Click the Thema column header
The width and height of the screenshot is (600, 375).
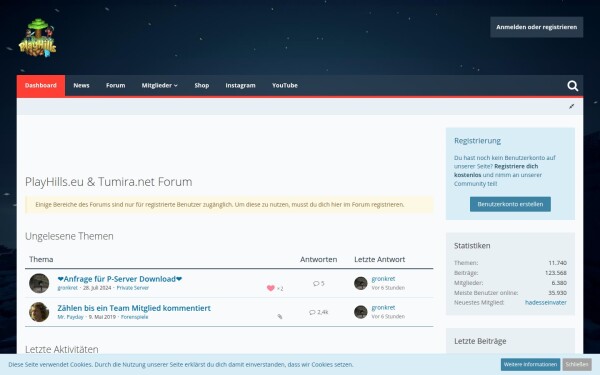pos(41,259)
